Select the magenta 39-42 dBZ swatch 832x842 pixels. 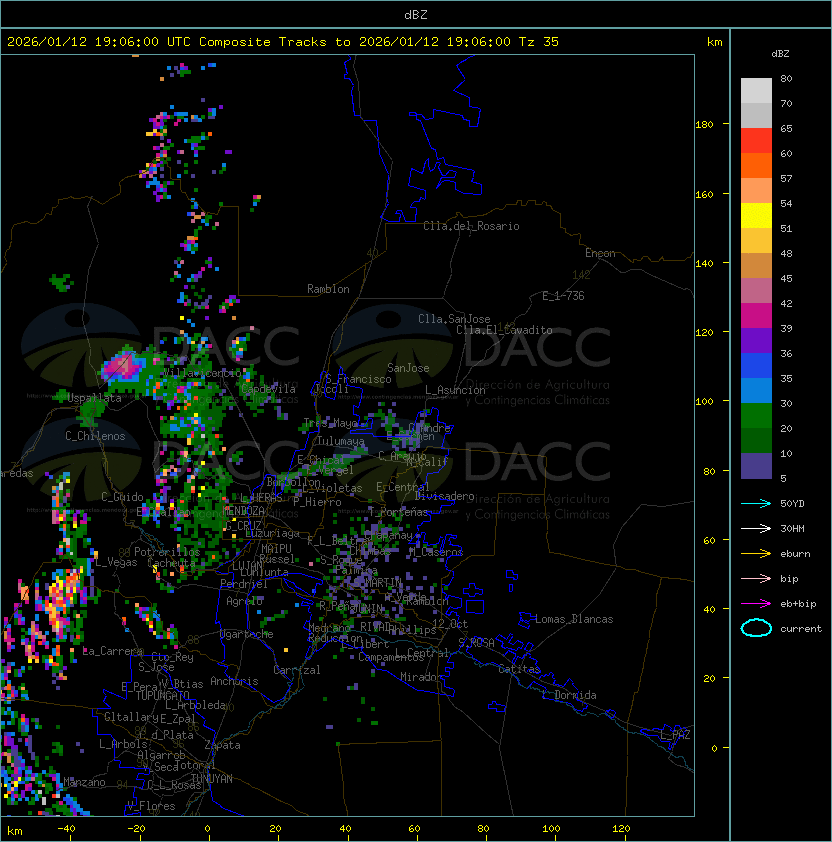756,316
